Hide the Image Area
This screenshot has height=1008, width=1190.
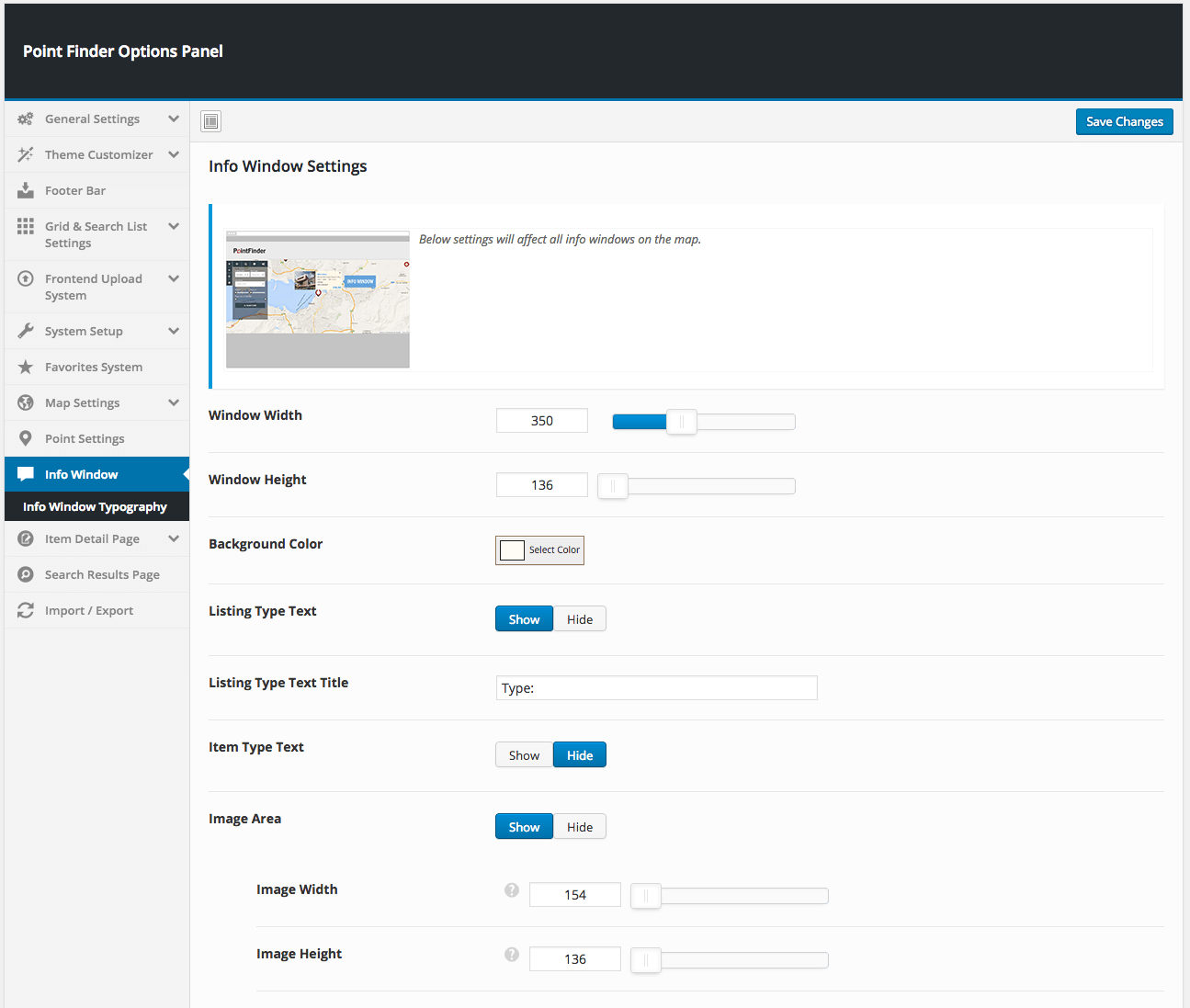click(x=579, y=827)
